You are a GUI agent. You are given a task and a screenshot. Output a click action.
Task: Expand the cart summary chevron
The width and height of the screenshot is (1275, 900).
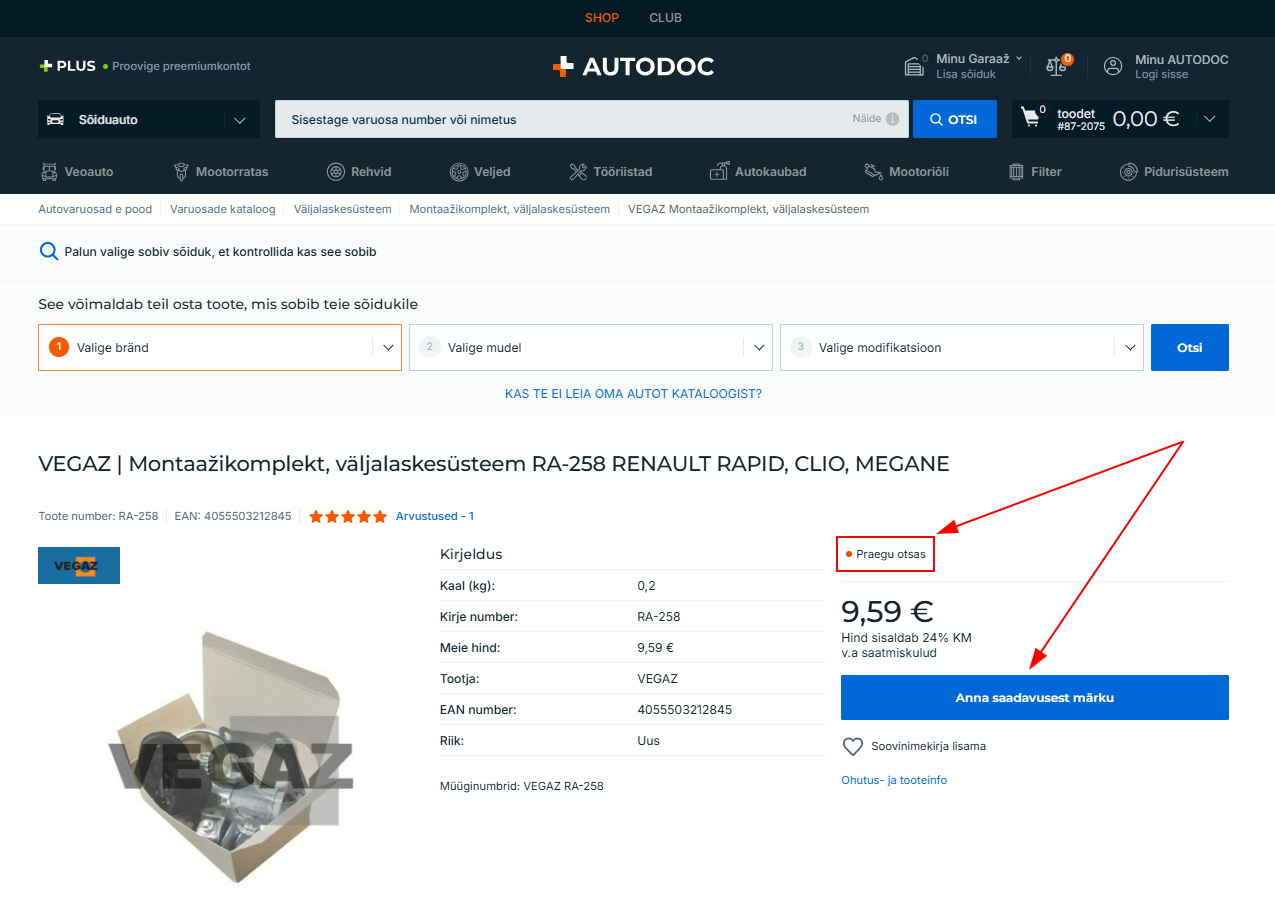[1210, 119]
